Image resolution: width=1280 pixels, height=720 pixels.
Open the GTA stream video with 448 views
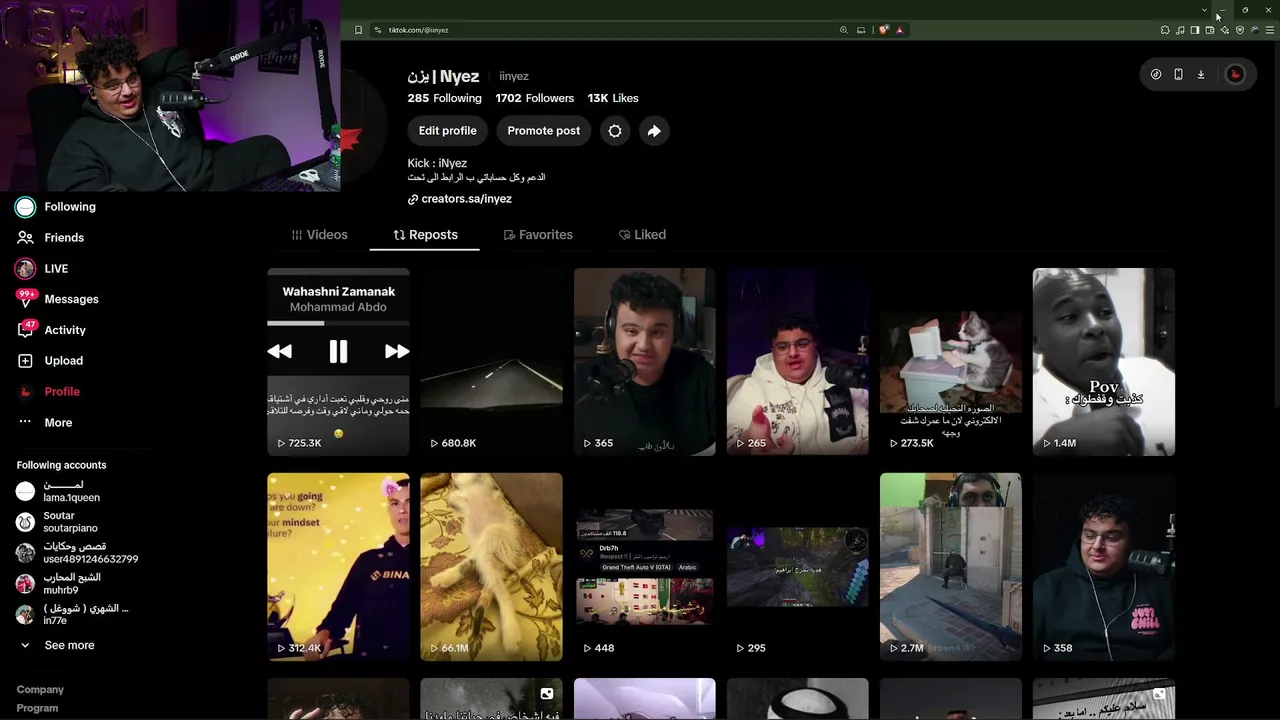pos(644,567)
